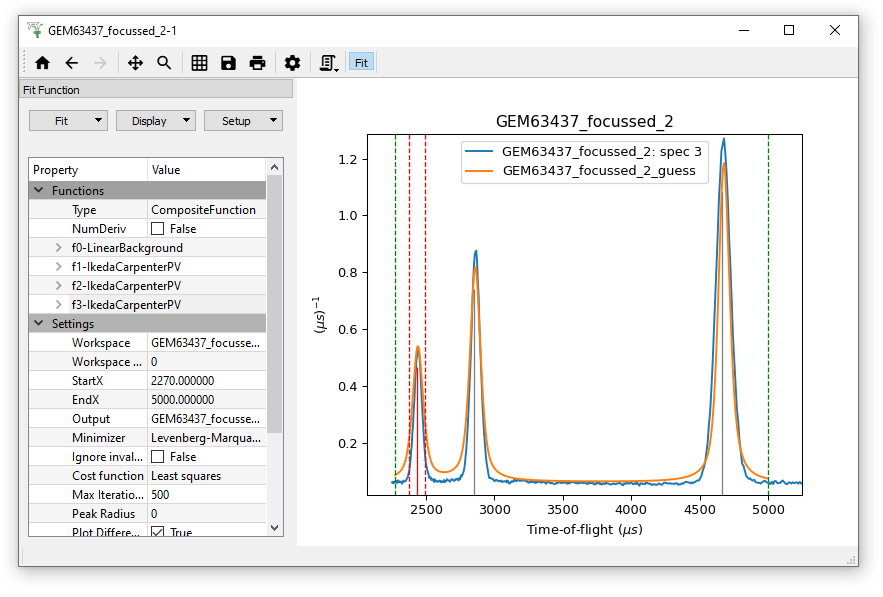Click the save figure icon
The width and height of the screenshot is (883, 597).
[228, 63]
